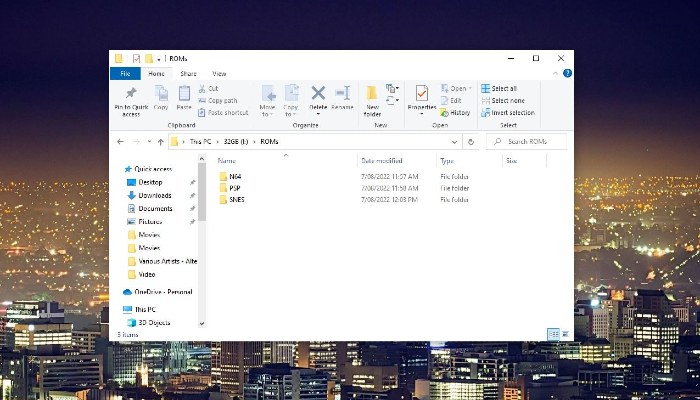Open the Move to dropdown
Image resolution: width=700 pixels, height=400 pixels.
(x=268, y=101)
